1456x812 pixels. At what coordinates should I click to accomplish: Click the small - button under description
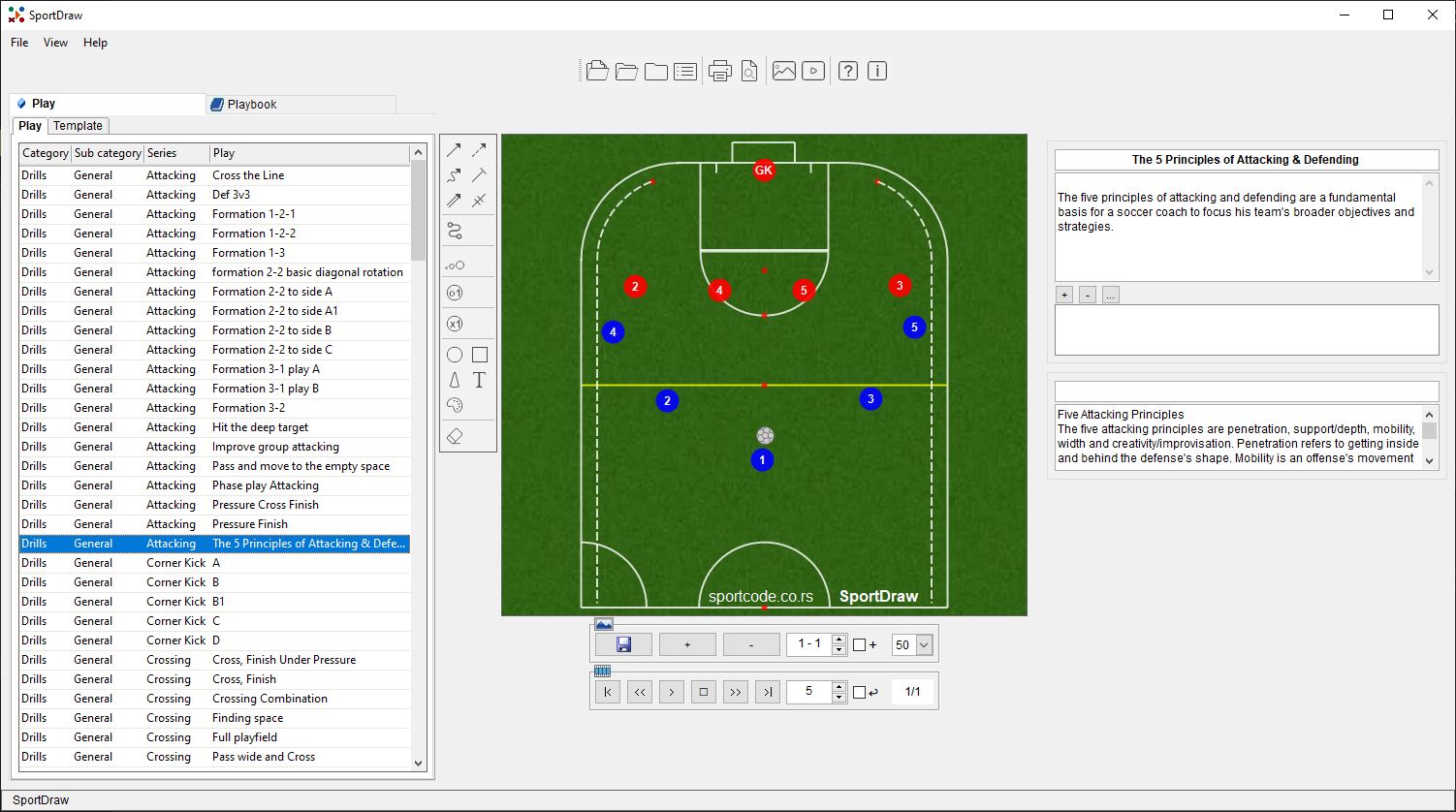pyautogui.click(x=1088, y=295)
